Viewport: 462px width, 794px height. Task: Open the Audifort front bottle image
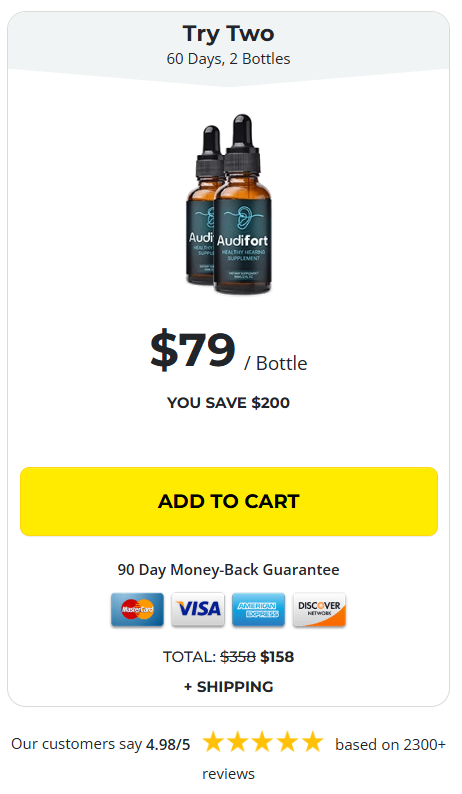click(243, 204)
